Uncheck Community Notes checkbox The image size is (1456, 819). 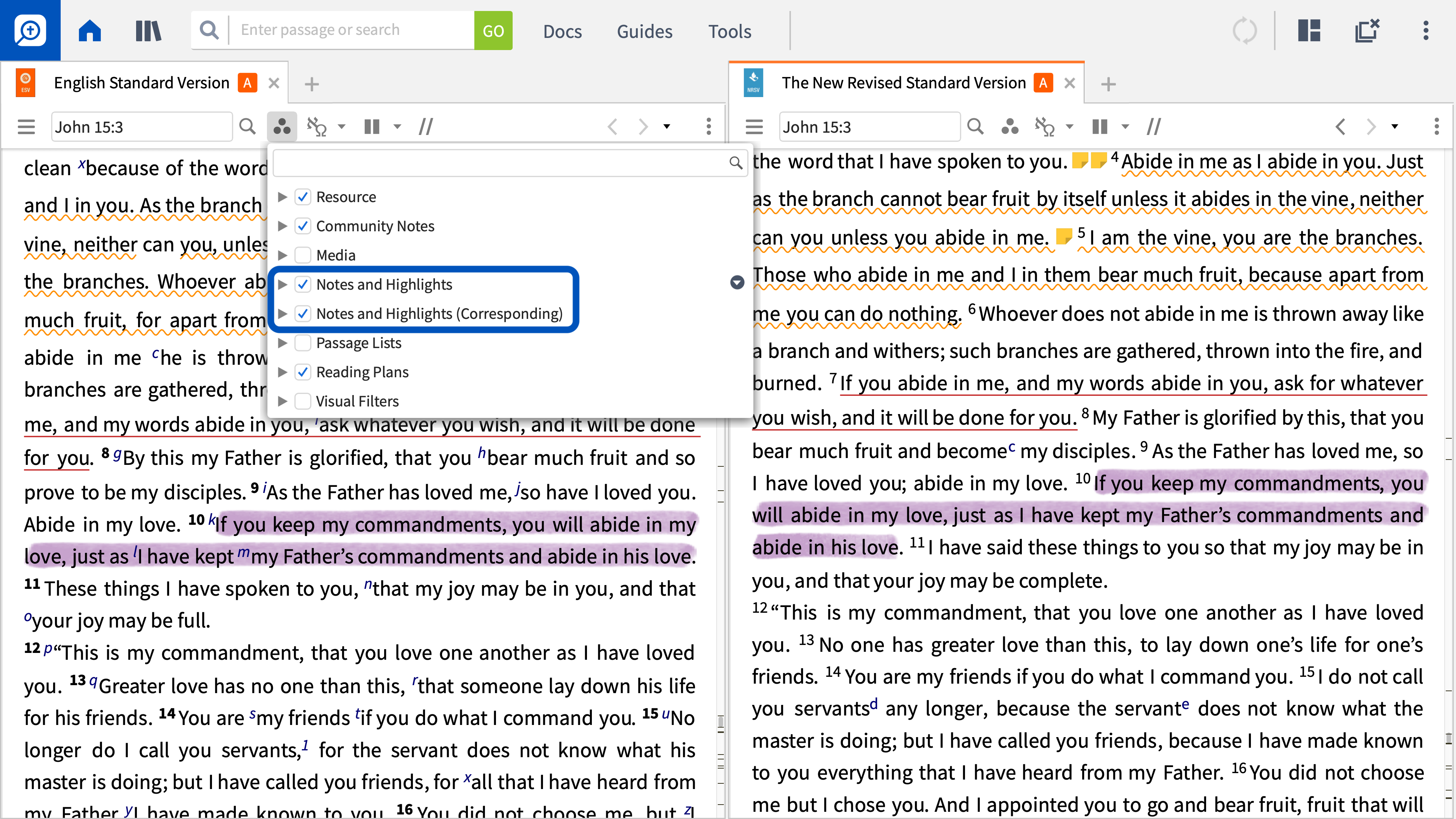[303, 226]
